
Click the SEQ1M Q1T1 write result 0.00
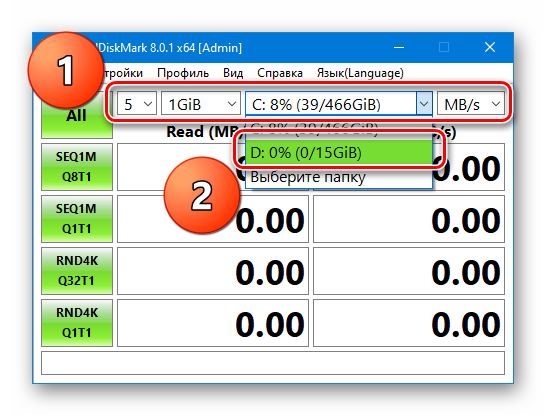pos(409,219)
